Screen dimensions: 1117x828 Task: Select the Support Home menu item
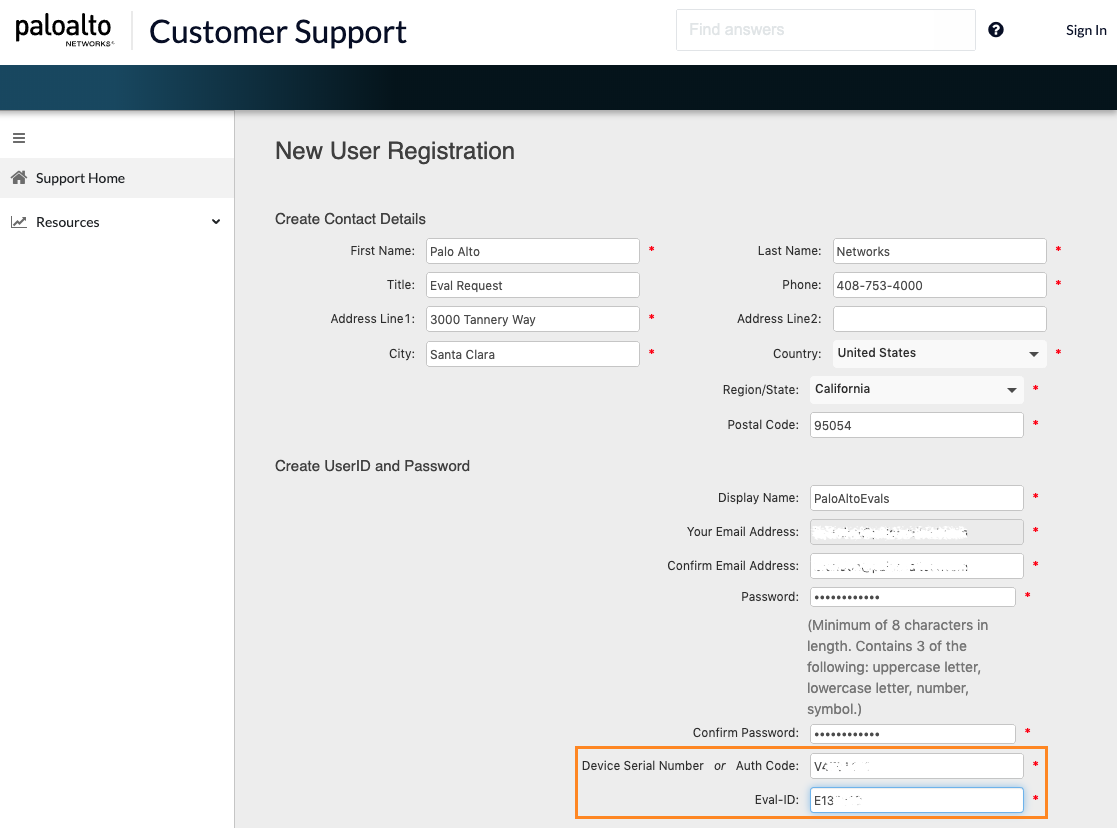point(79,177)
